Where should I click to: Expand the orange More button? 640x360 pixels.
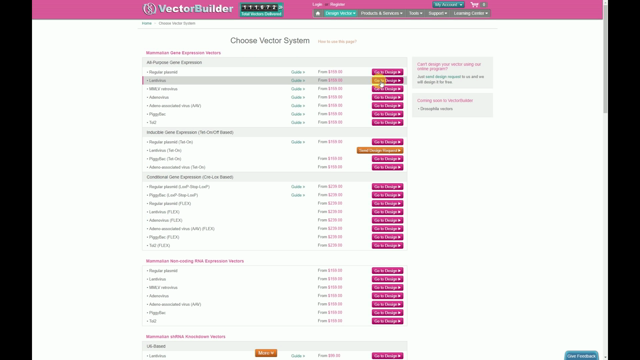point(266,353)
